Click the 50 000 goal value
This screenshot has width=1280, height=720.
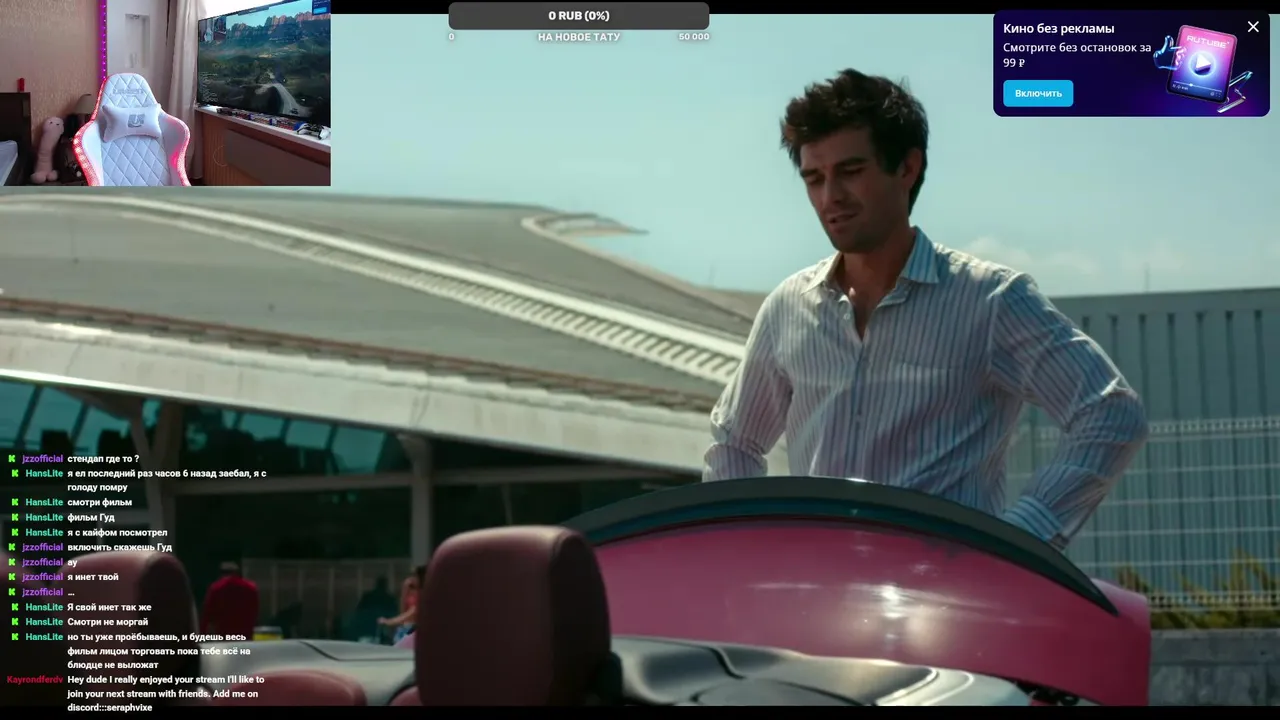pos(693,37)
